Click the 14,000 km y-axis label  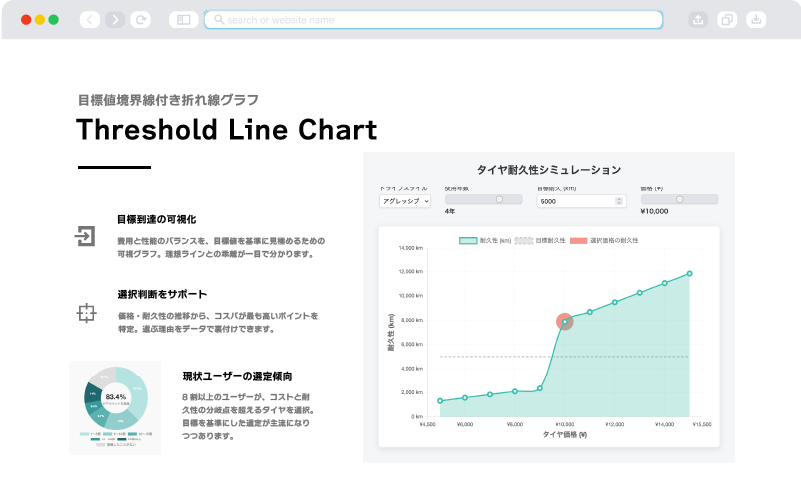[x=411, y=248]
